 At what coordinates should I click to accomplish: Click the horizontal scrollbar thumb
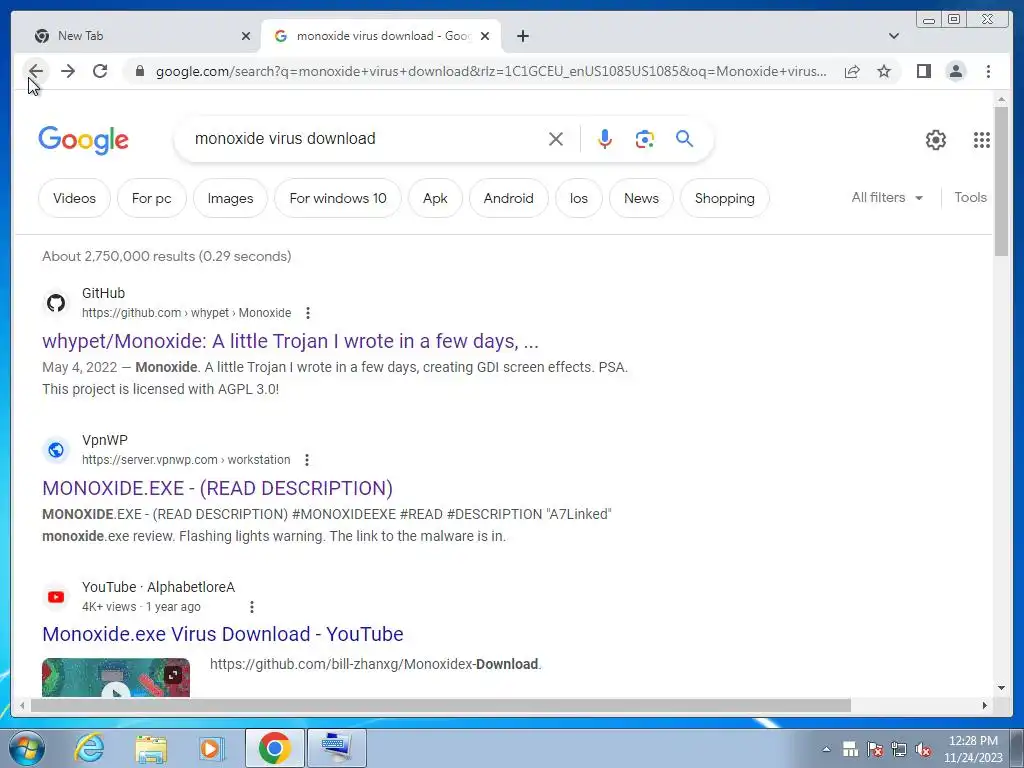tap(441, 705)
